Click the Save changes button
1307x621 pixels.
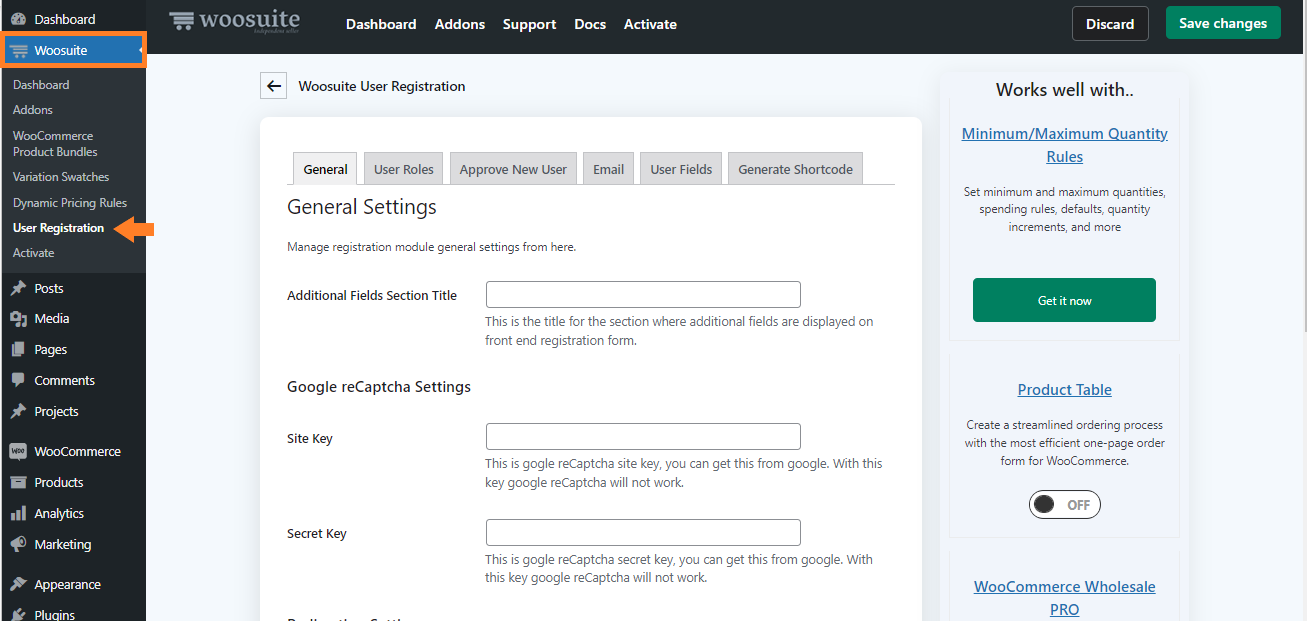[1222, 23]
